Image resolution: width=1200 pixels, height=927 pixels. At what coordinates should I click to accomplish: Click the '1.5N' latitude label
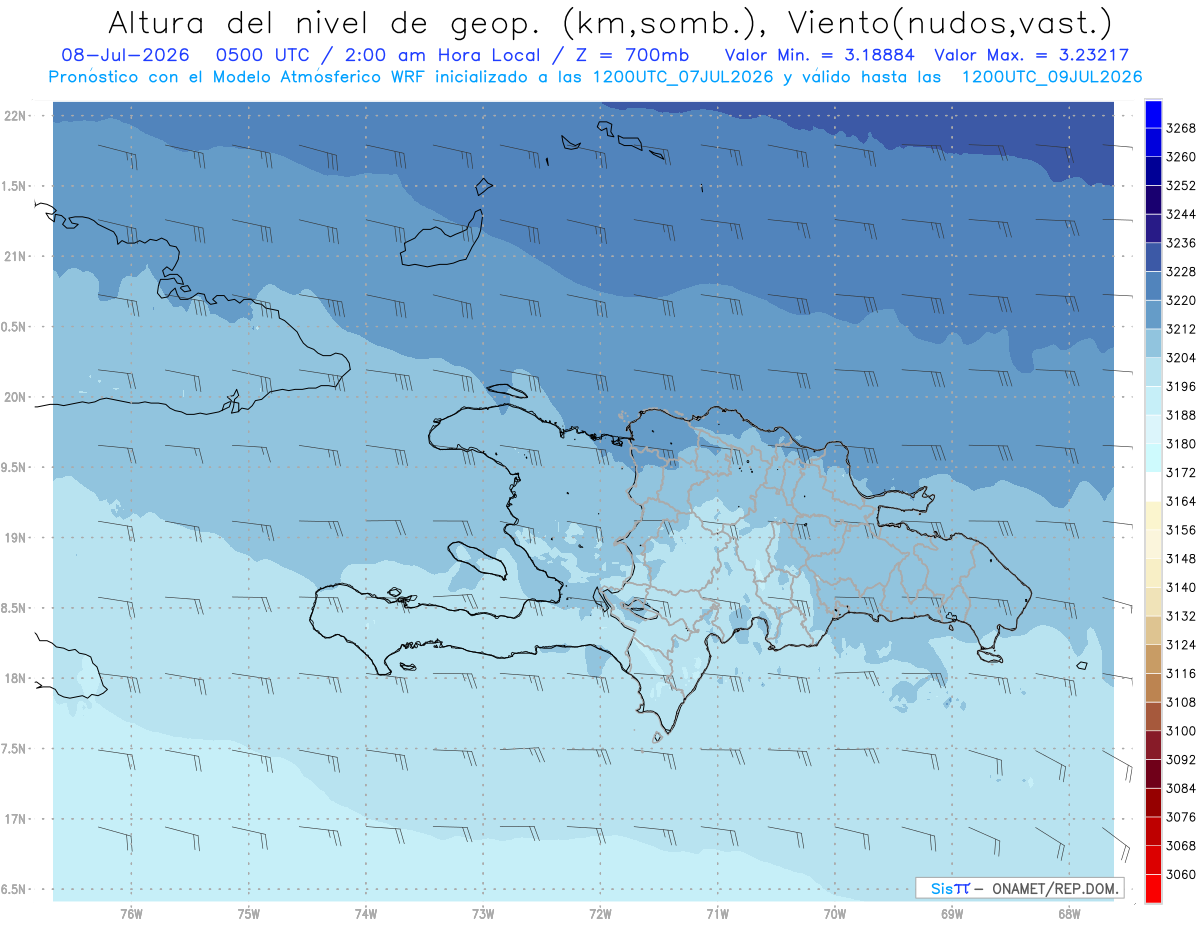tap(14, 187)
